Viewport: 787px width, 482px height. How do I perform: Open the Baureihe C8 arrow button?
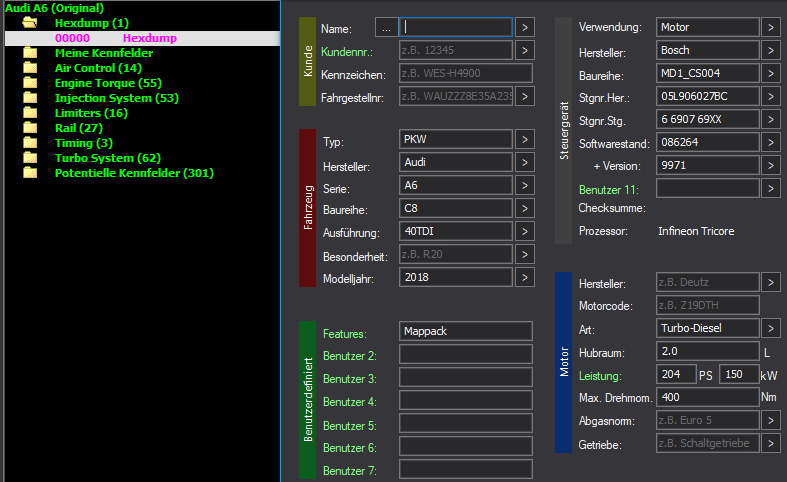[x=524, y=208]
